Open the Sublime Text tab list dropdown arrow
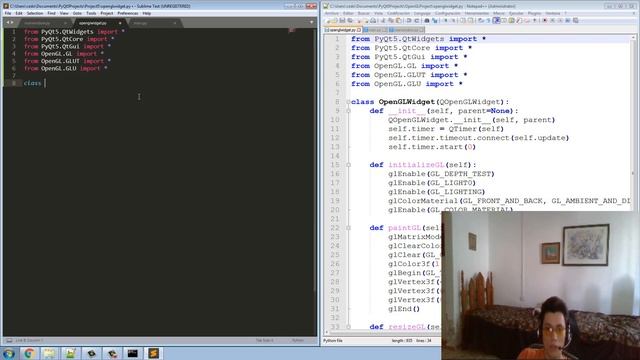Image resolution: width=640 pixels, height=360 pixels. [311, 22]
